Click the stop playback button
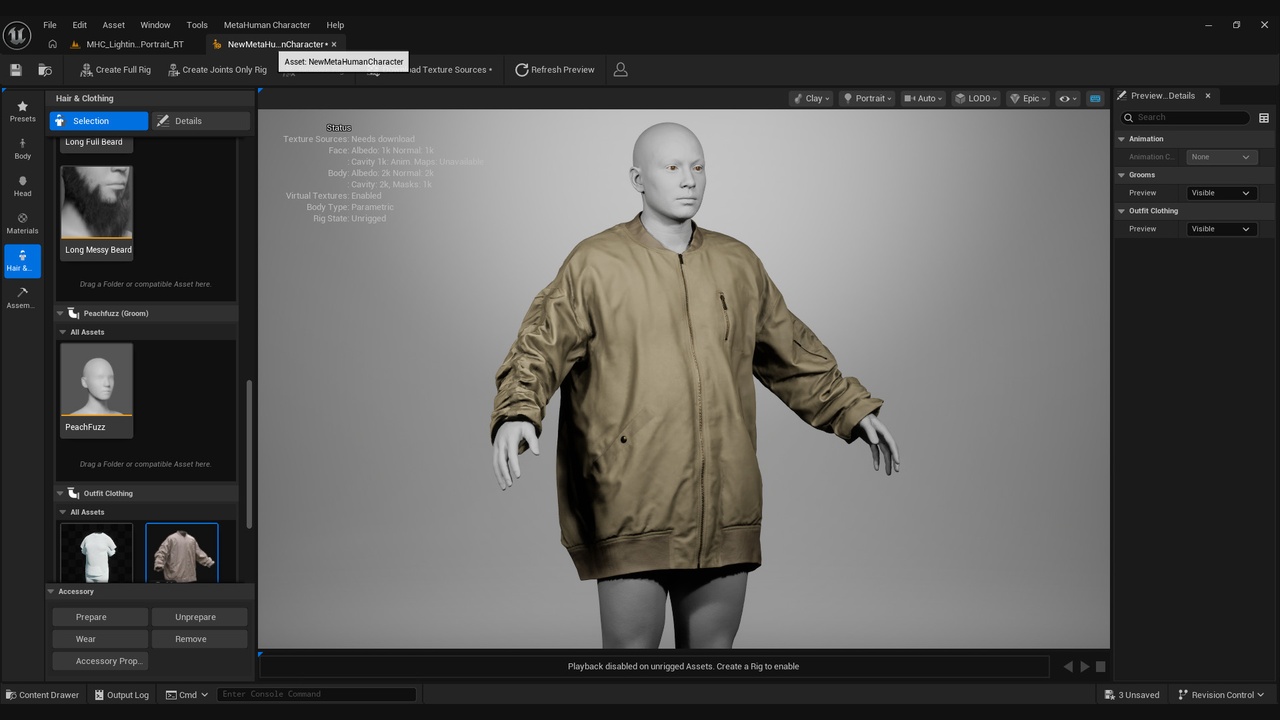The height and width of the screenshot is (720, 1280). 1100,666
